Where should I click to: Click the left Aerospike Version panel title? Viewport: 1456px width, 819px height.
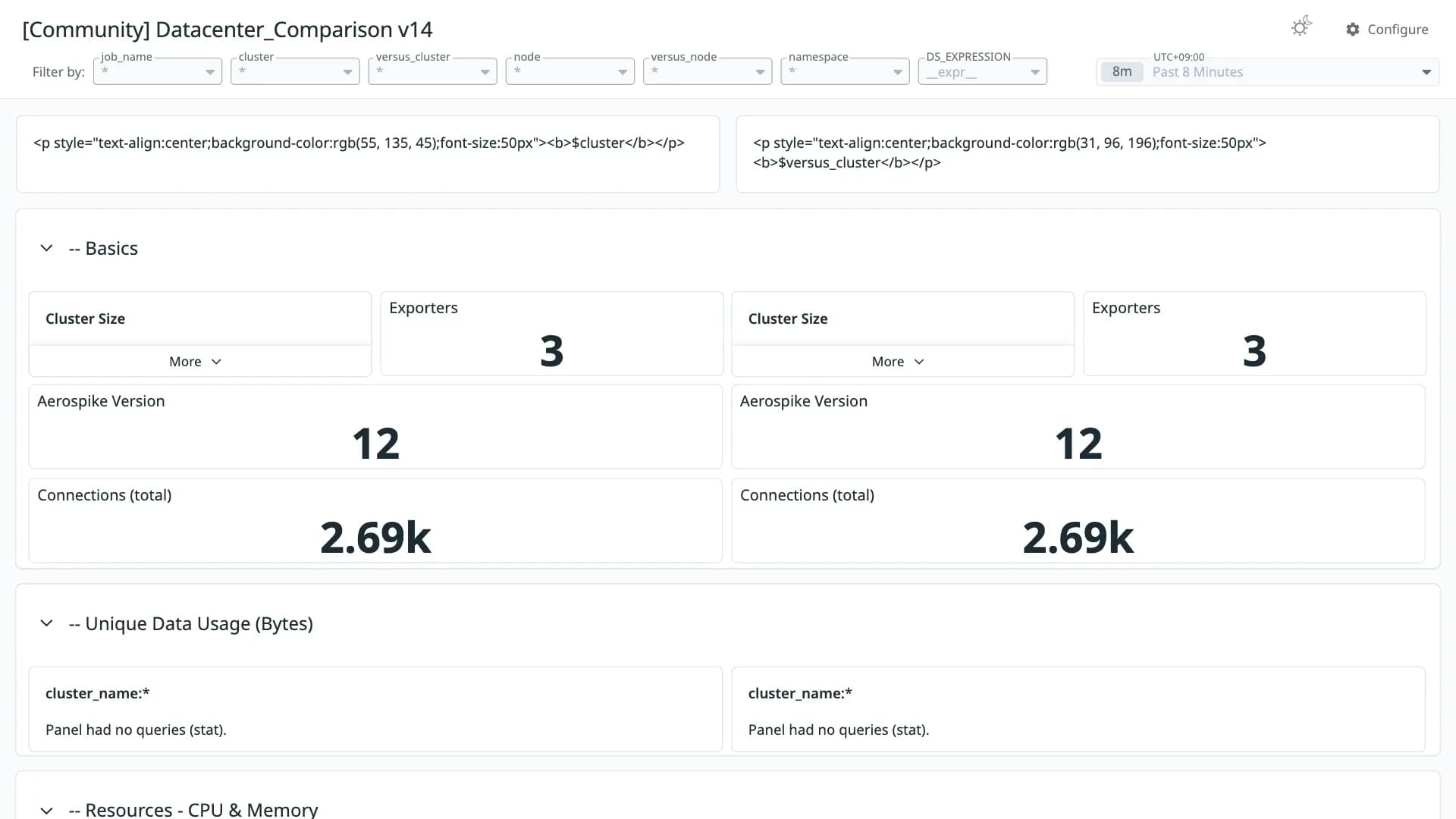(x=101, y=401)
